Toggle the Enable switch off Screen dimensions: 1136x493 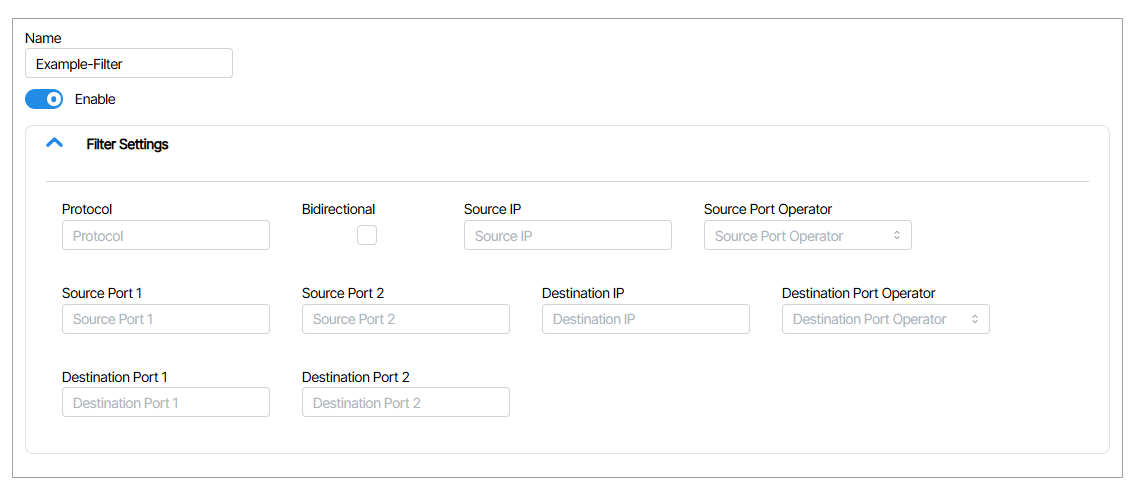coord(44,99)
